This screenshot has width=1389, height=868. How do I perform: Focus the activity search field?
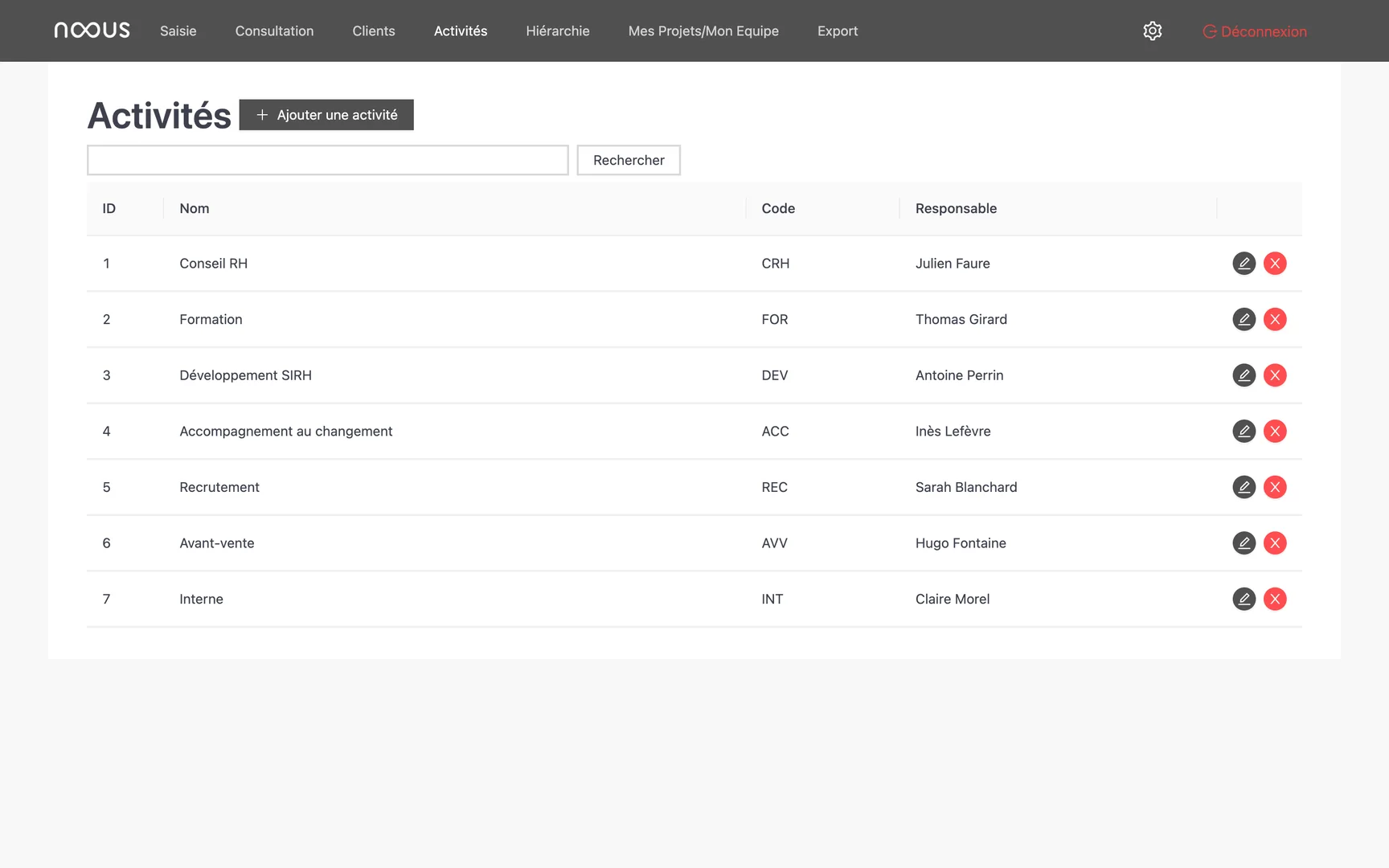[x=328, y=160]
